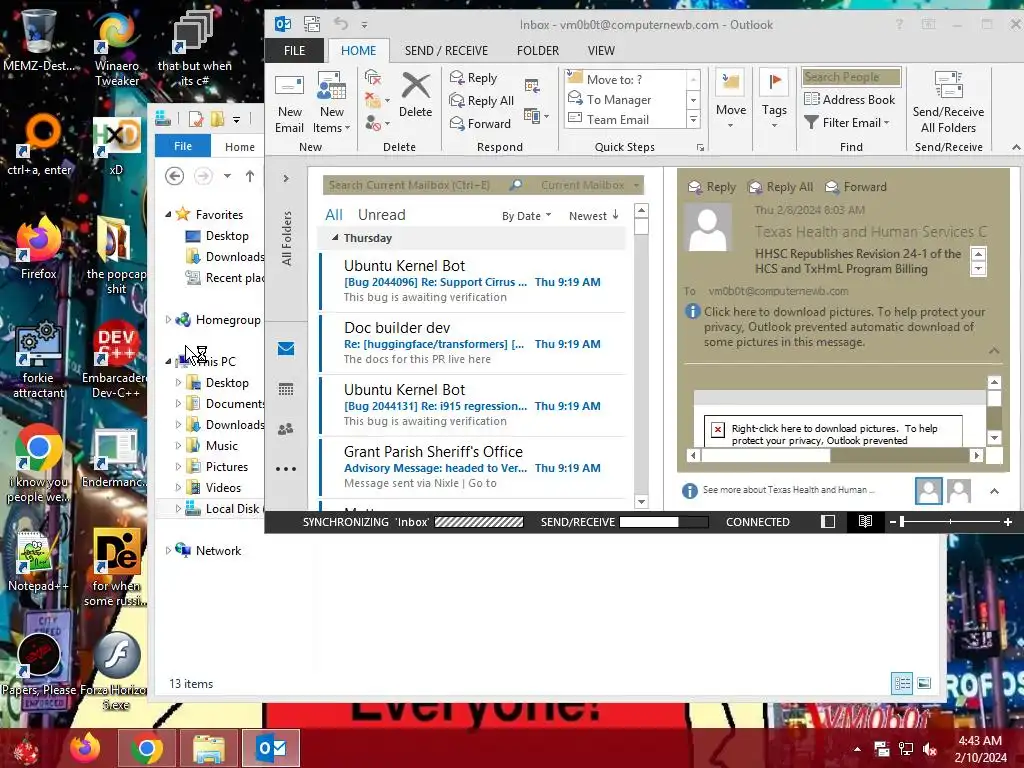The width and height of the screenshot is (1024, 768).
Task: Open the Tags menu
Action: pos(774,100)
